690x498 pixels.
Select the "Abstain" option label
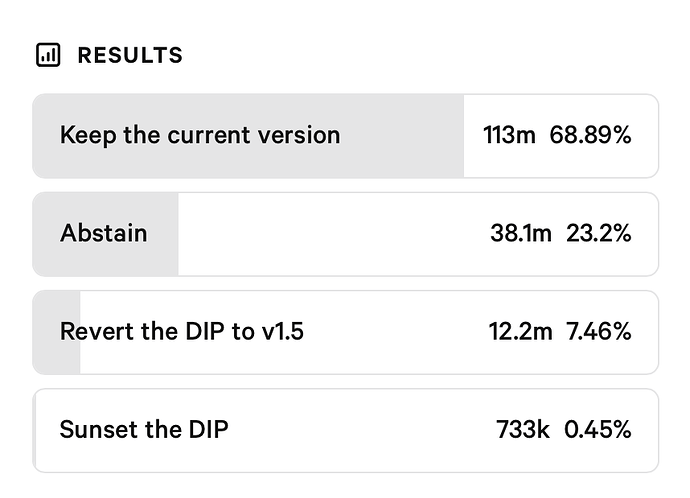pyautogui.click(x=103, y=233)
